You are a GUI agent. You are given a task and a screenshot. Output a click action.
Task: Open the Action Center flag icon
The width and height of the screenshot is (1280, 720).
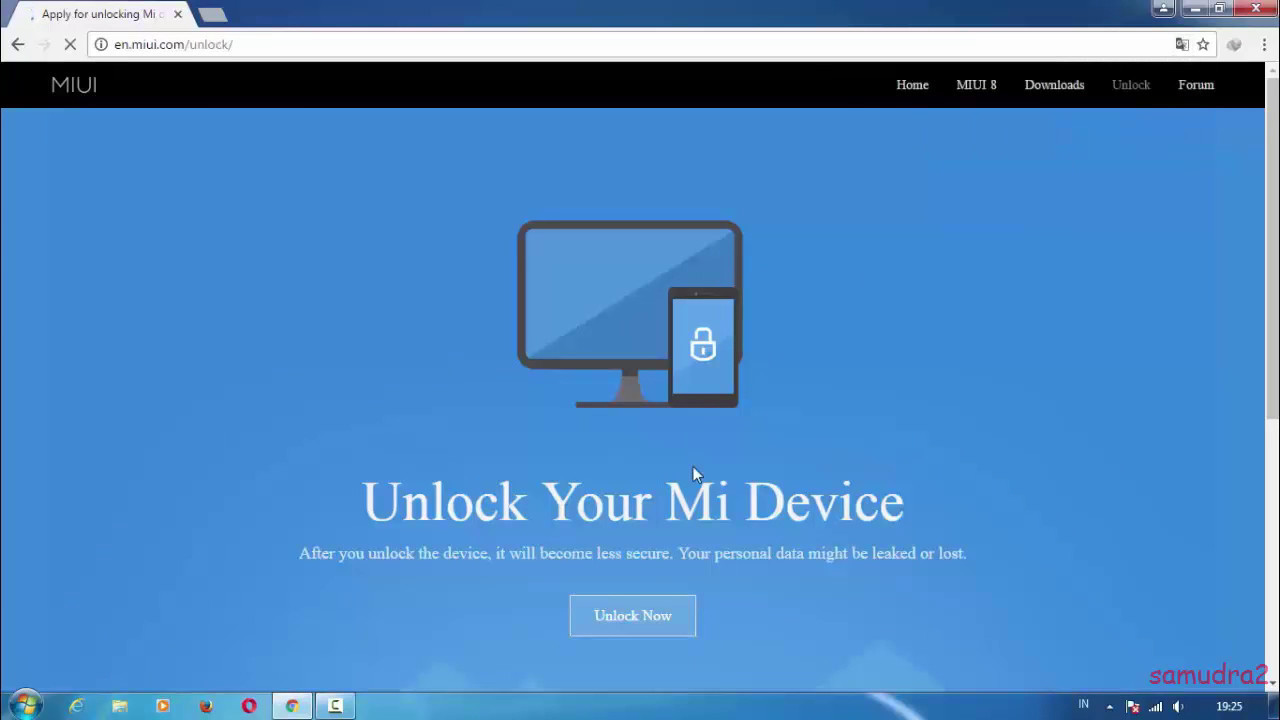(x=1133, y=706)
